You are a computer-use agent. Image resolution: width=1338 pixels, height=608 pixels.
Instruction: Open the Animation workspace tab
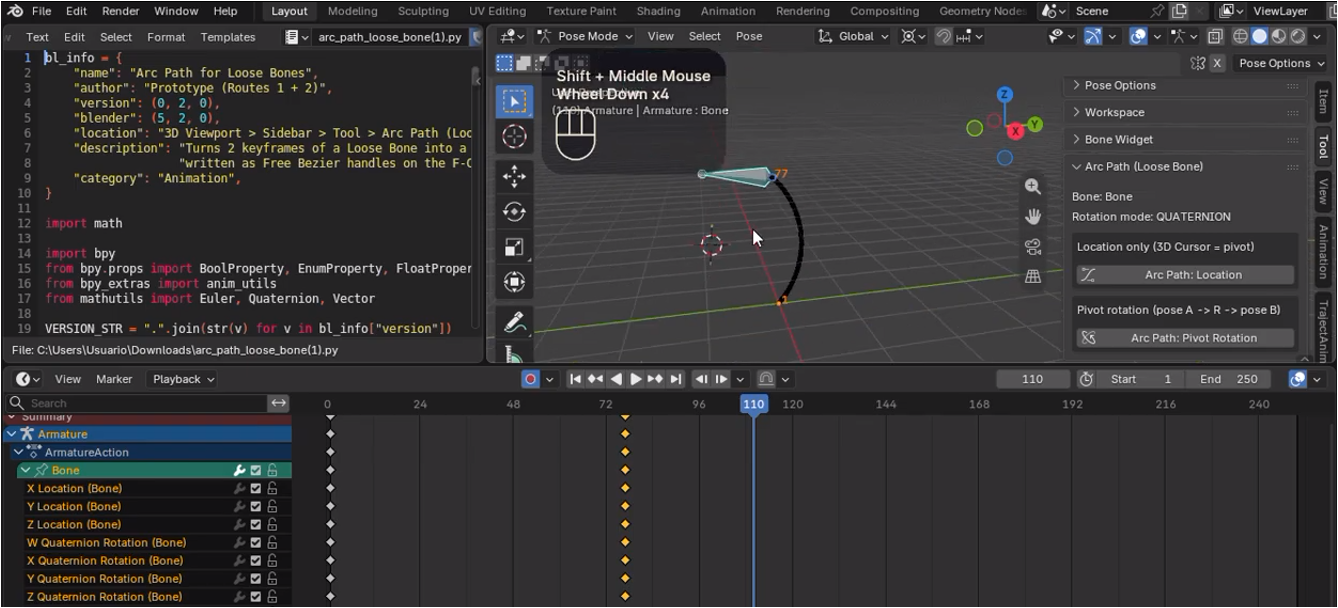click(728, 11)
